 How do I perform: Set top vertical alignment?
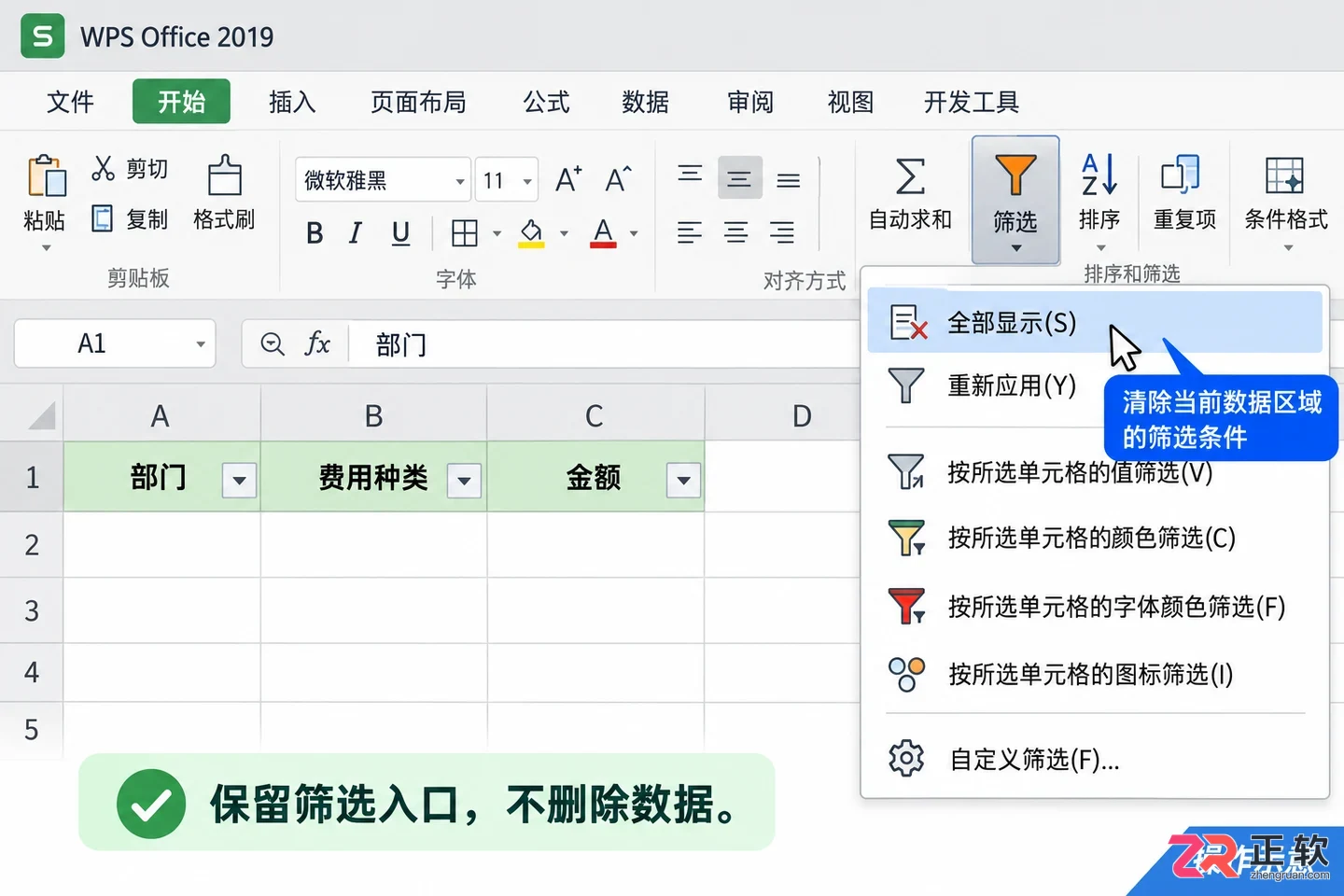point(691,175)
